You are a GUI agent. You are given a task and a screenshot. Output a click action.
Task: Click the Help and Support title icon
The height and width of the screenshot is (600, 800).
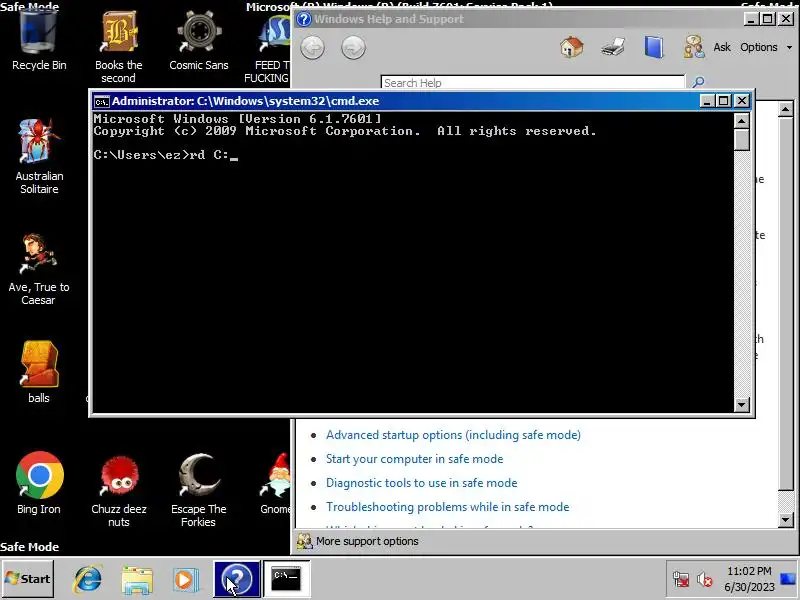(x=304, y=19)
